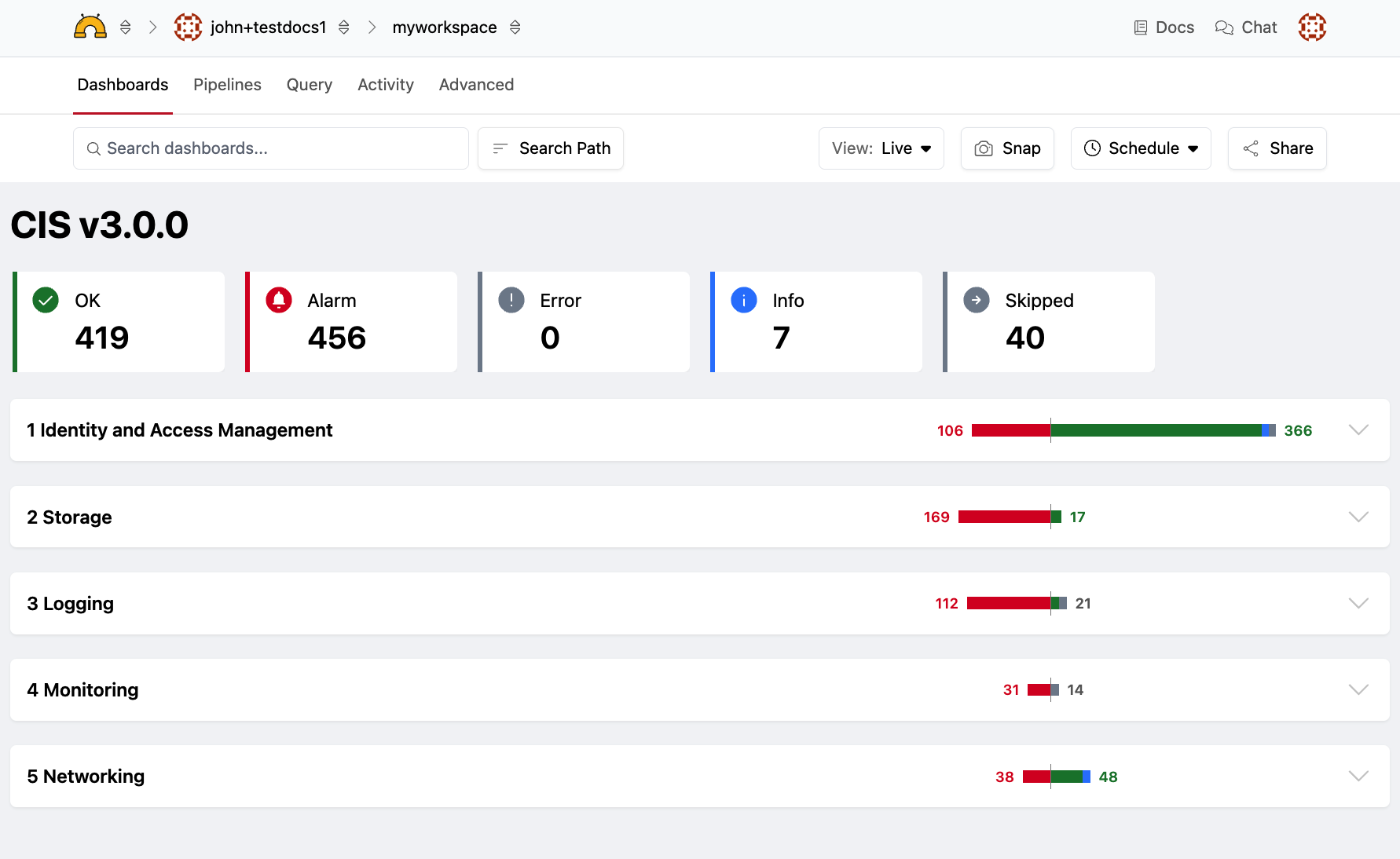The height and width of the screenshot is (859, 1400).
Task: Click the red Alarm bell icon
Action: pos(278,300)
